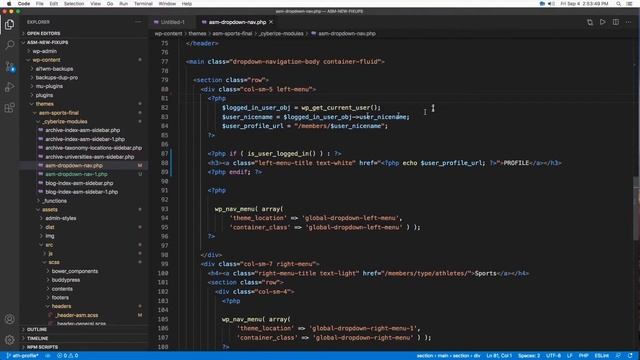Open the File menu

click(x=40, y=4)
